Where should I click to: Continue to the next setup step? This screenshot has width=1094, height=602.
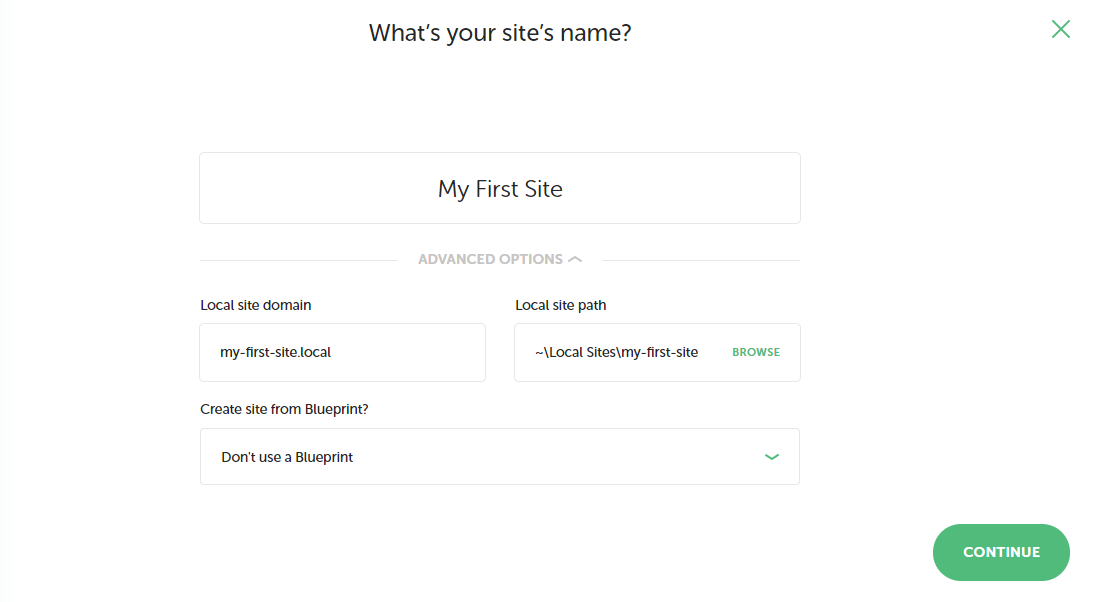pyautogui.click(x=1001, y=552)
